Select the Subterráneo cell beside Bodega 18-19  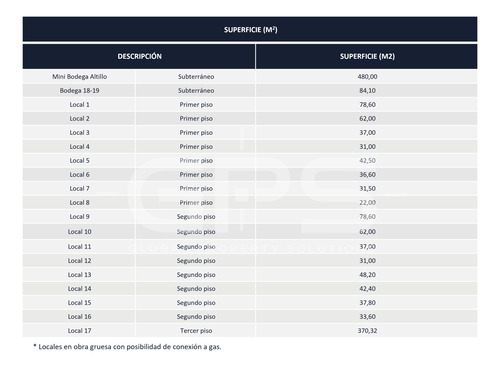[196, 91]
